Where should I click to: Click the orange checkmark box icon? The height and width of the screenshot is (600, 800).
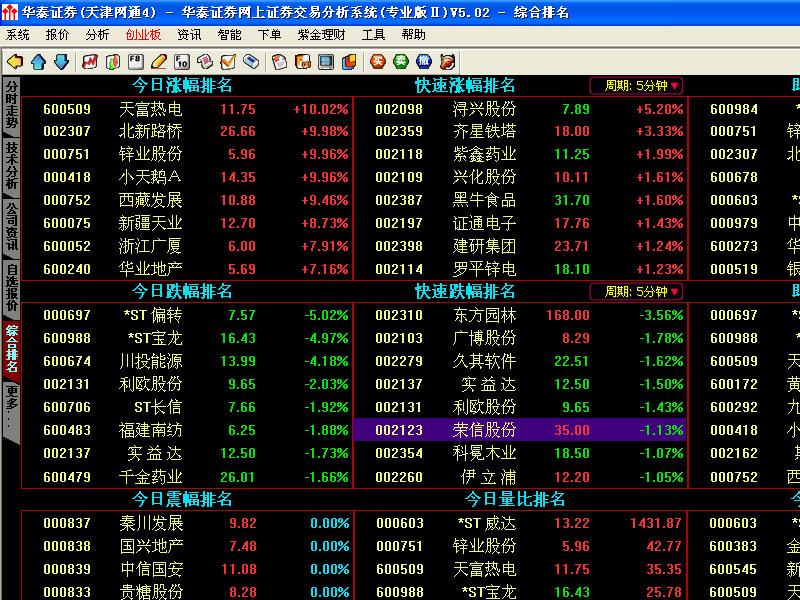click(x=228, y=62)
